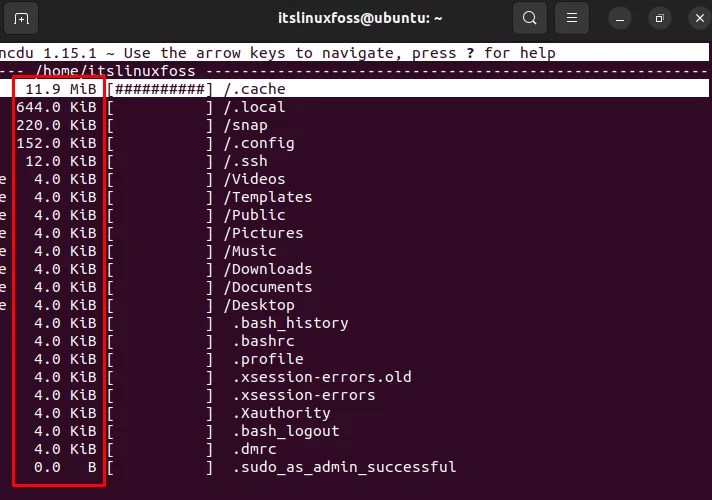Select the /Public directory

point(254,215)
